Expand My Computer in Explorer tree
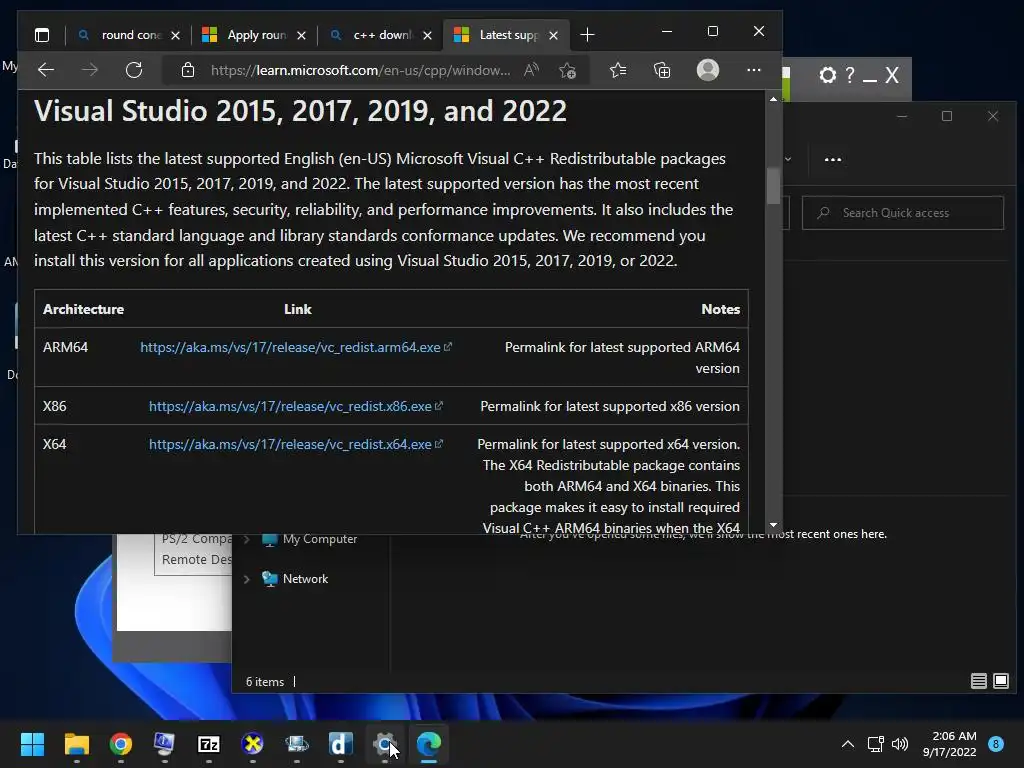This screenshot has height=768, width=1024. click(x=247, y=539)
